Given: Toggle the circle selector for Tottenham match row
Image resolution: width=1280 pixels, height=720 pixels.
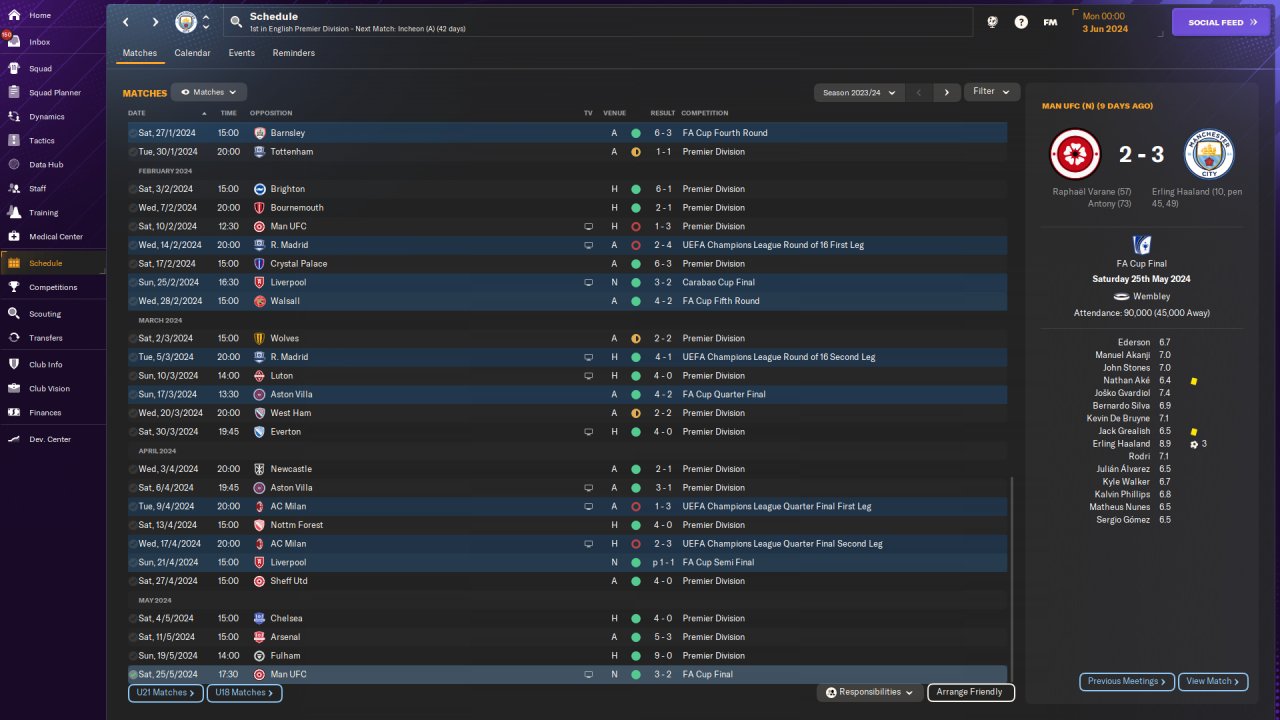Looking at the screenshot, I should click(x=133, y=152).
